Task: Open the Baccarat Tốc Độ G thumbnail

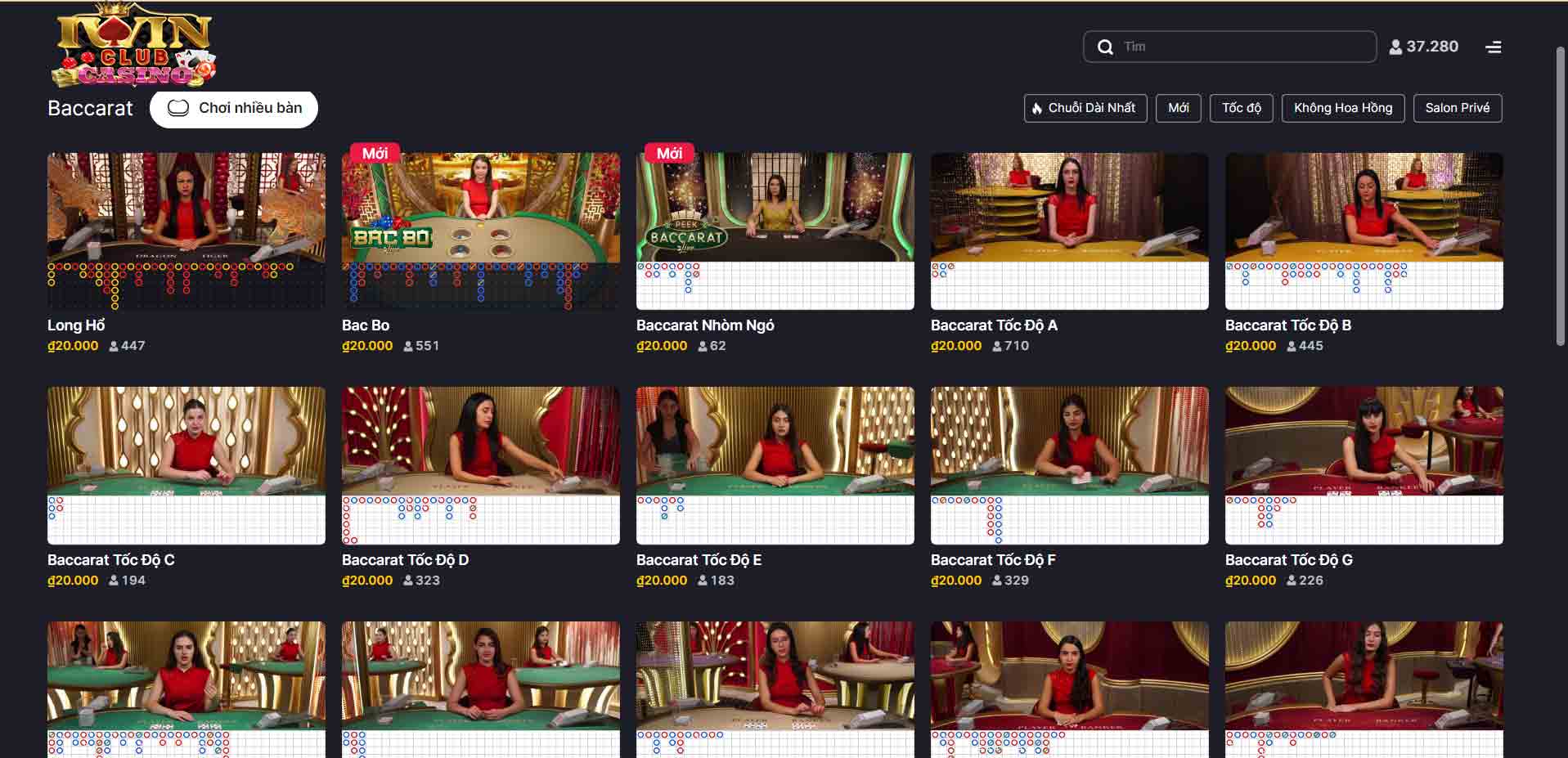Action: pyautogui.click(x=1364, y=441)
